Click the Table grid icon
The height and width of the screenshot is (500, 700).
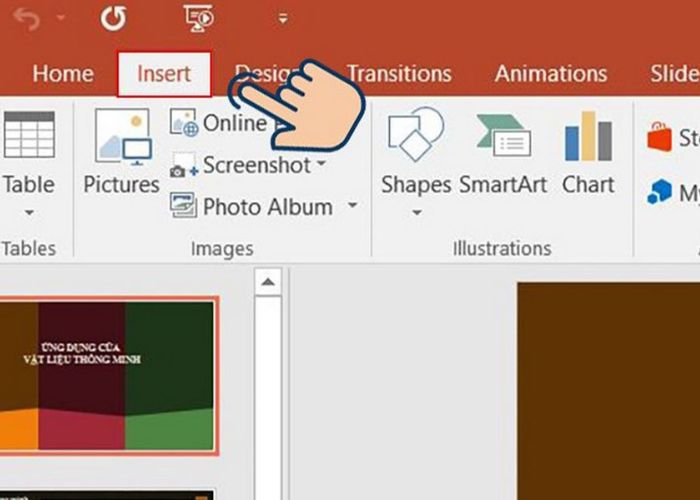[28, 135]
